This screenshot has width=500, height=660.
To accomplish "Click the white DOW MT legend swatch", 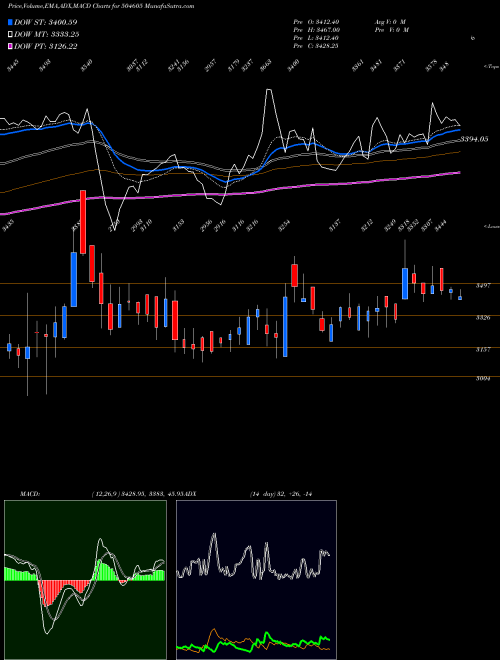I will click(10, 35).
